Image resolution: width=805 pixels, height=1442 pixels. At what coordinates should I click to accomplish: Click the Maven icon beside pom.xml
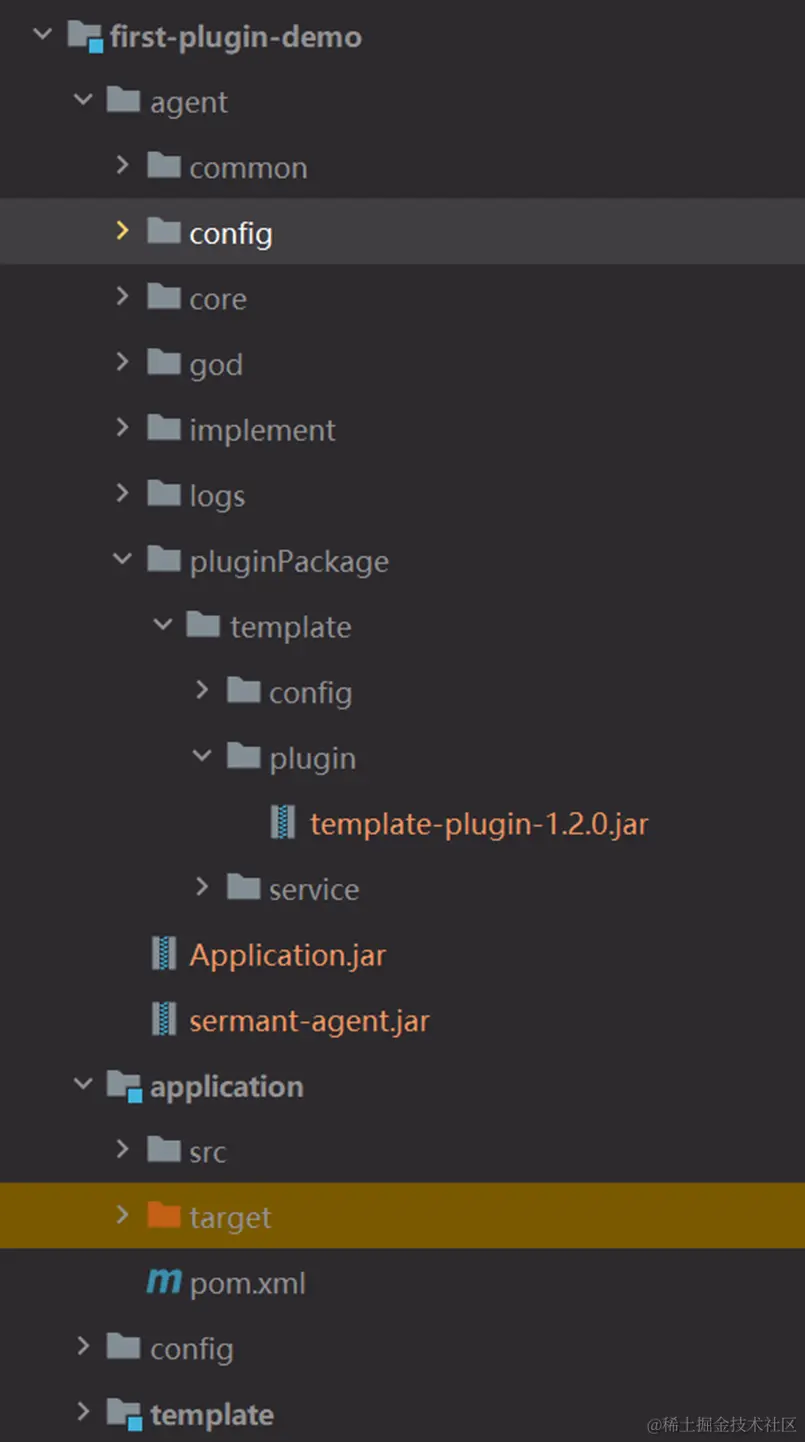[163, 1281]
